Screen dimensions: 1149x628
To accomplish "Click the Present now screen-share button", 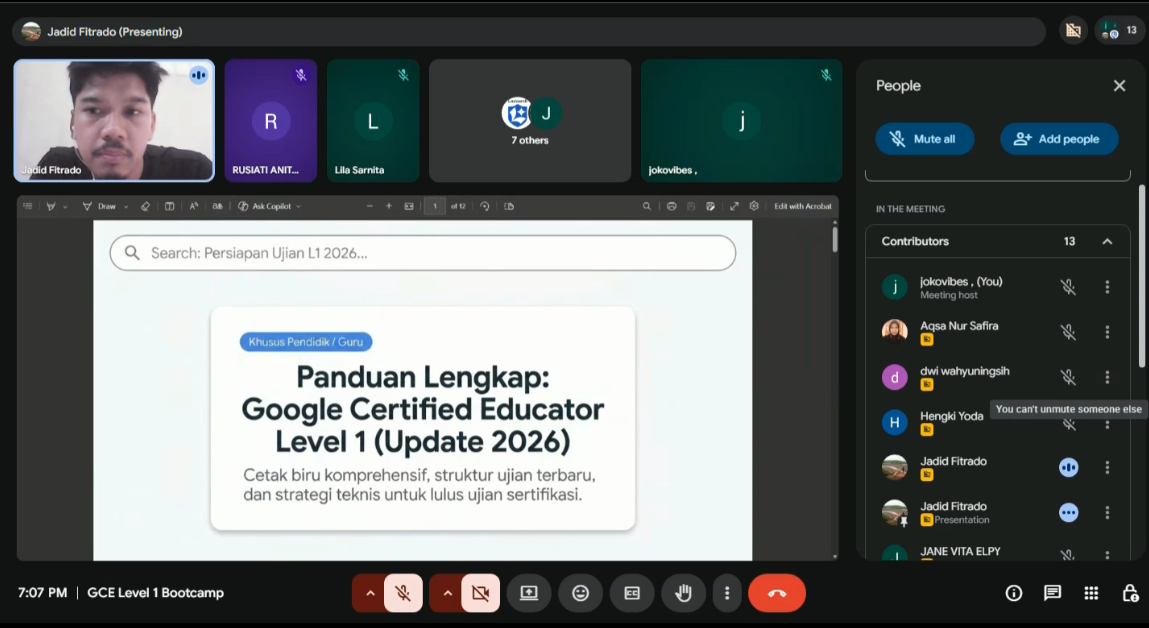I will point(529,593).
